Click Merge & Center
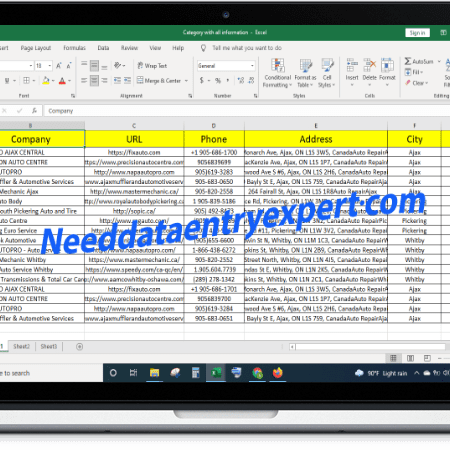Screen dimensions: 450x450 (159, 80)
